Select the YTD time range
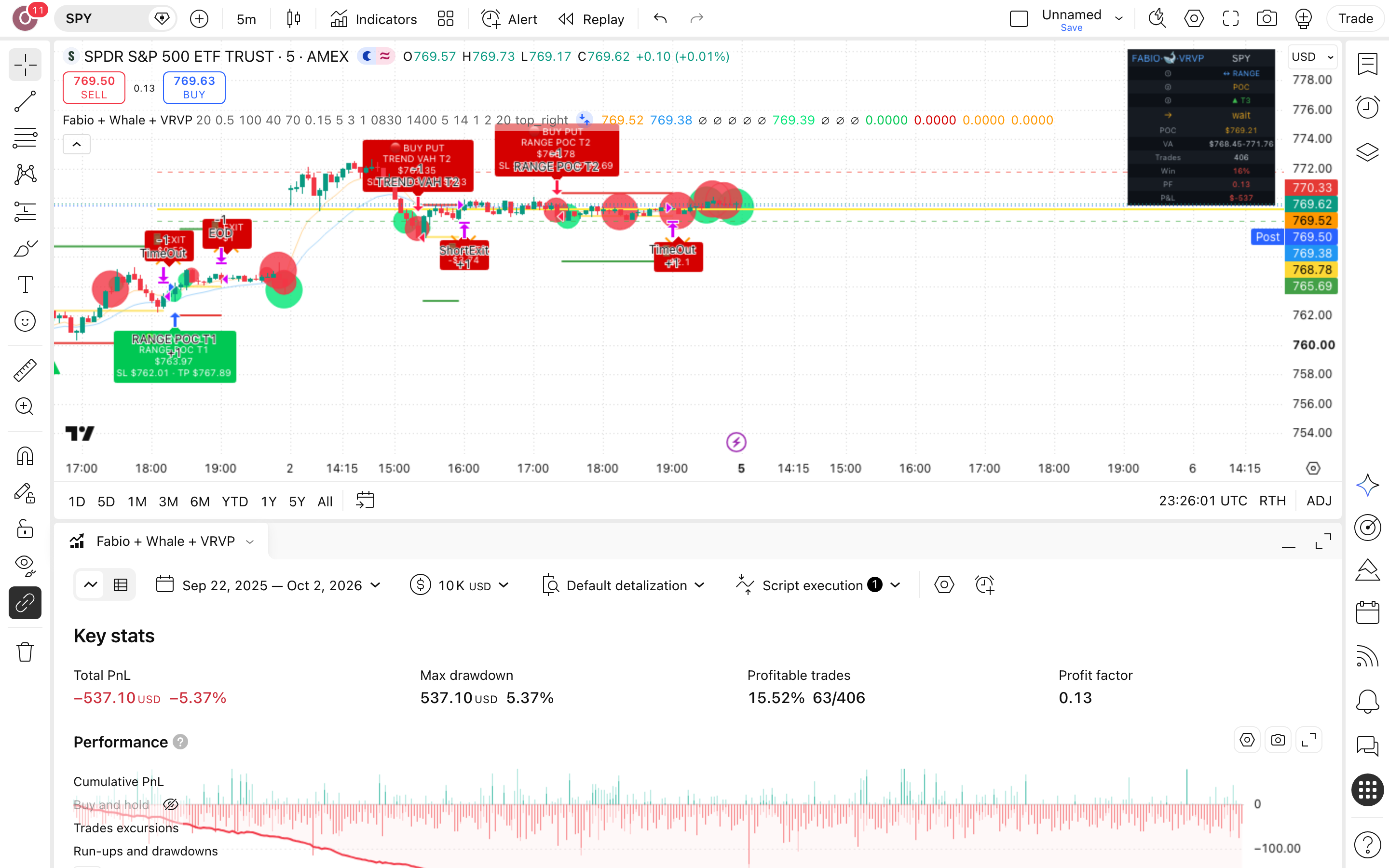Image resolution: width=1389 pixels, height=868 pixels. (235, 501)
